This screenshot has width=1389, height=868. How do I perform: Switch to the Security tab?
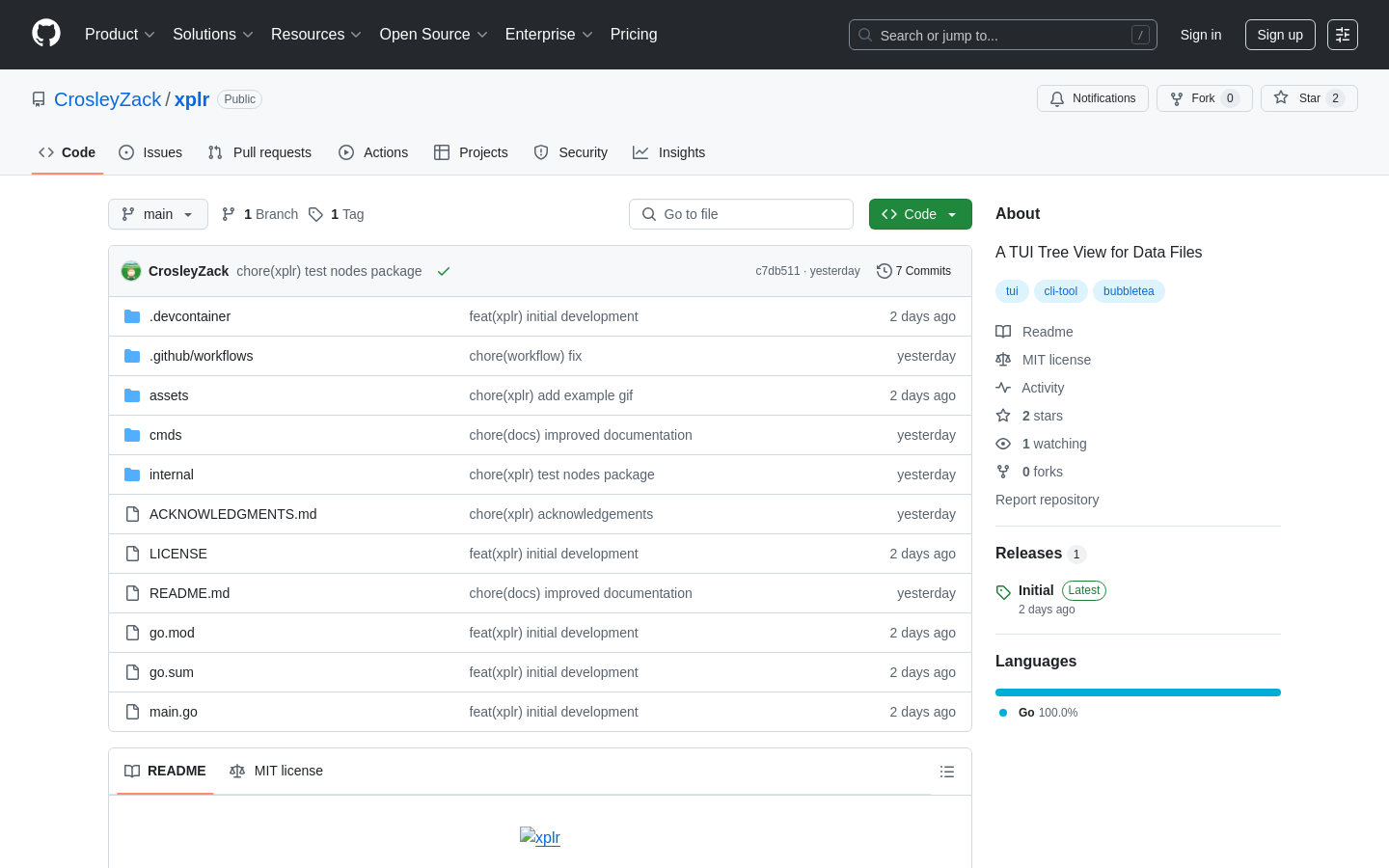click(571, 152)
